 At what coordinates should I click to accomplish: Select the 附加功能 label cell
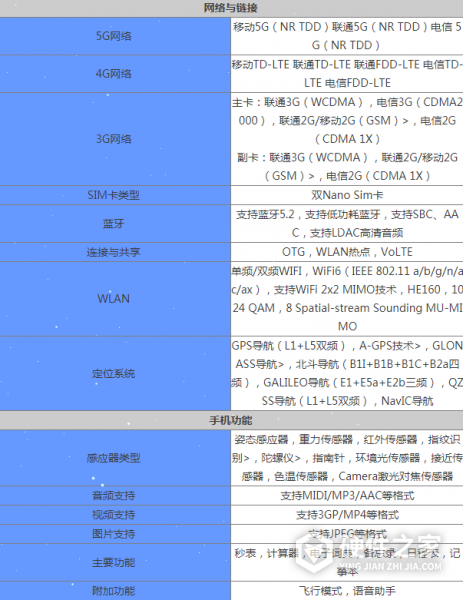(115, 591)
